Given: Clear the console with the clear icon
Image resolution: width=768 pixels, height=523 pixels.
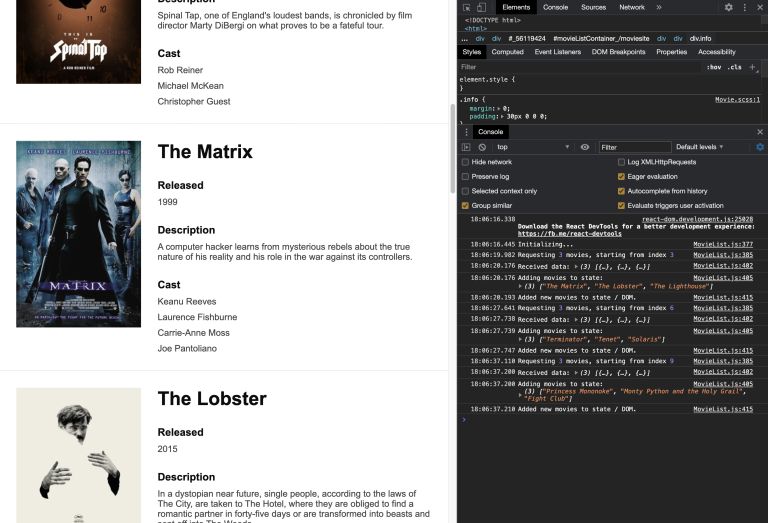Looking at the screenshot, I should click(x=482, y=147).
